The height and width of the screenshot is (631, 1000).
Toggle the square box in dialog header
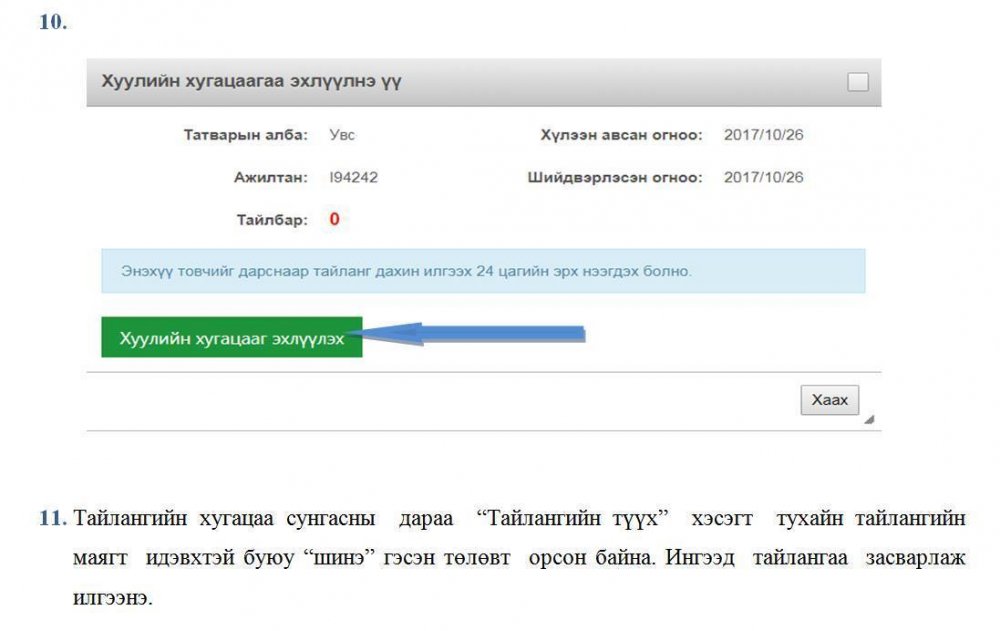coord(857,82)
